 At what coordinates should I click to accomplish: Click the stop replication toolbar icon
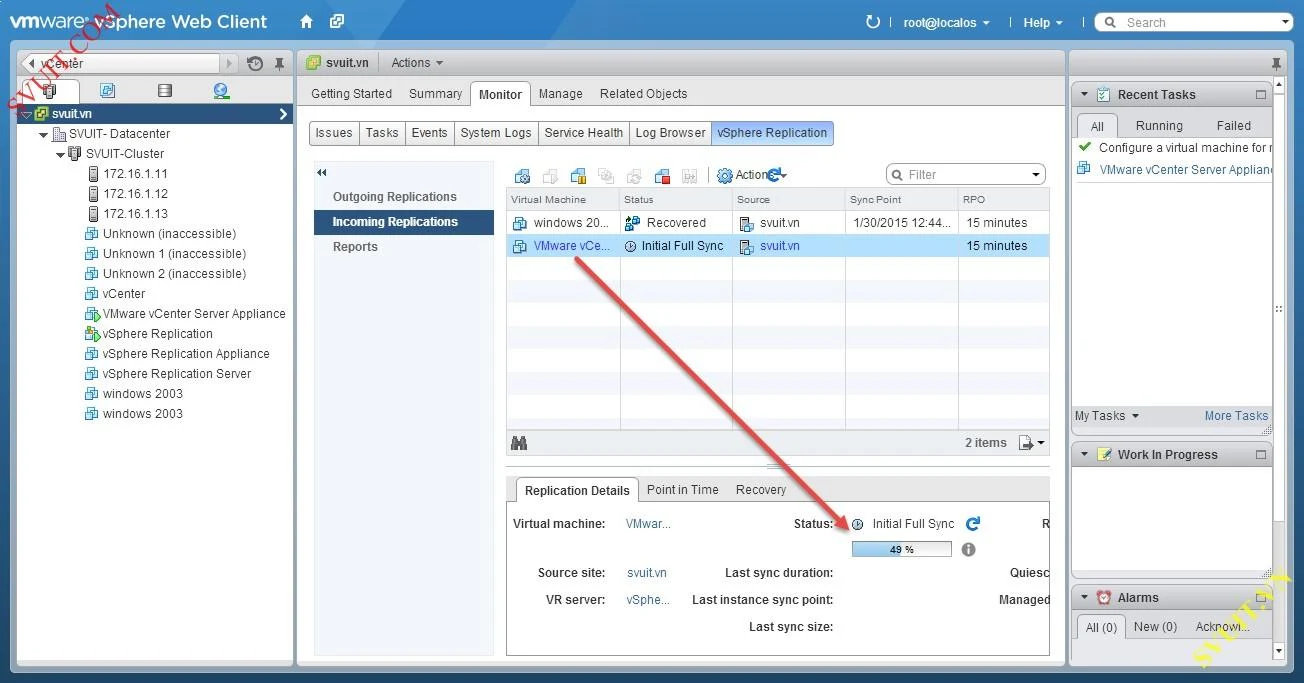661,175
